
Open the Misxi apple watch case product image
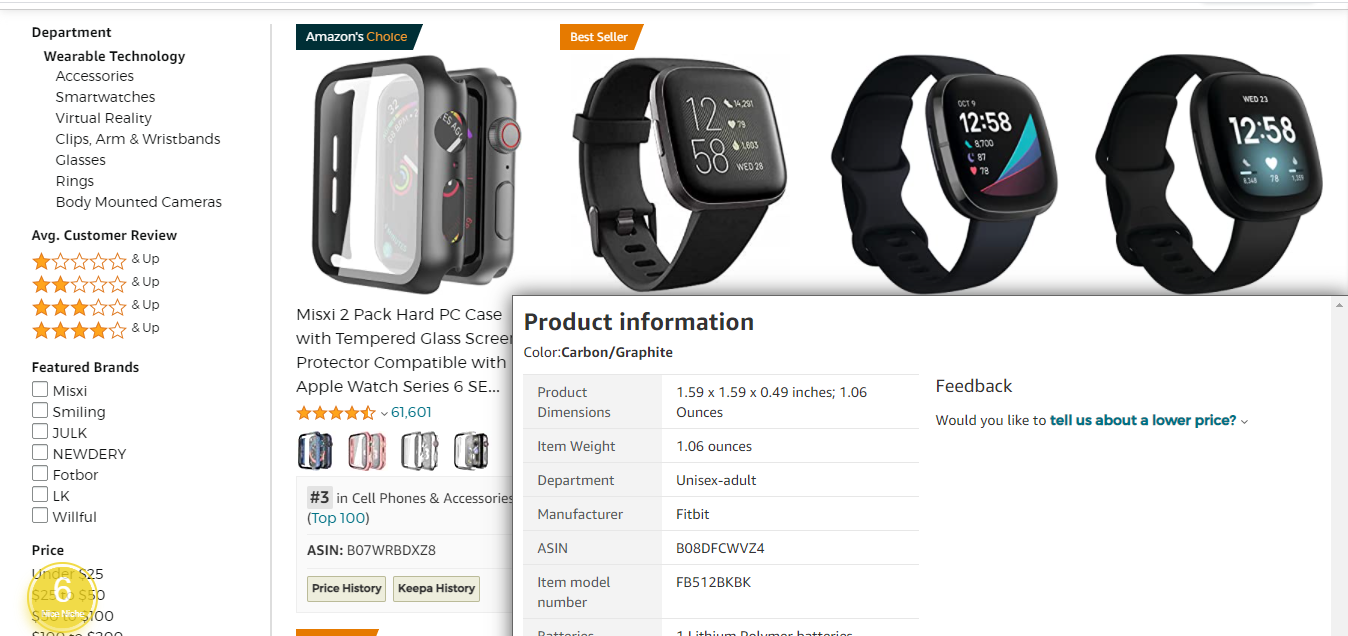[x=414, y=174]
